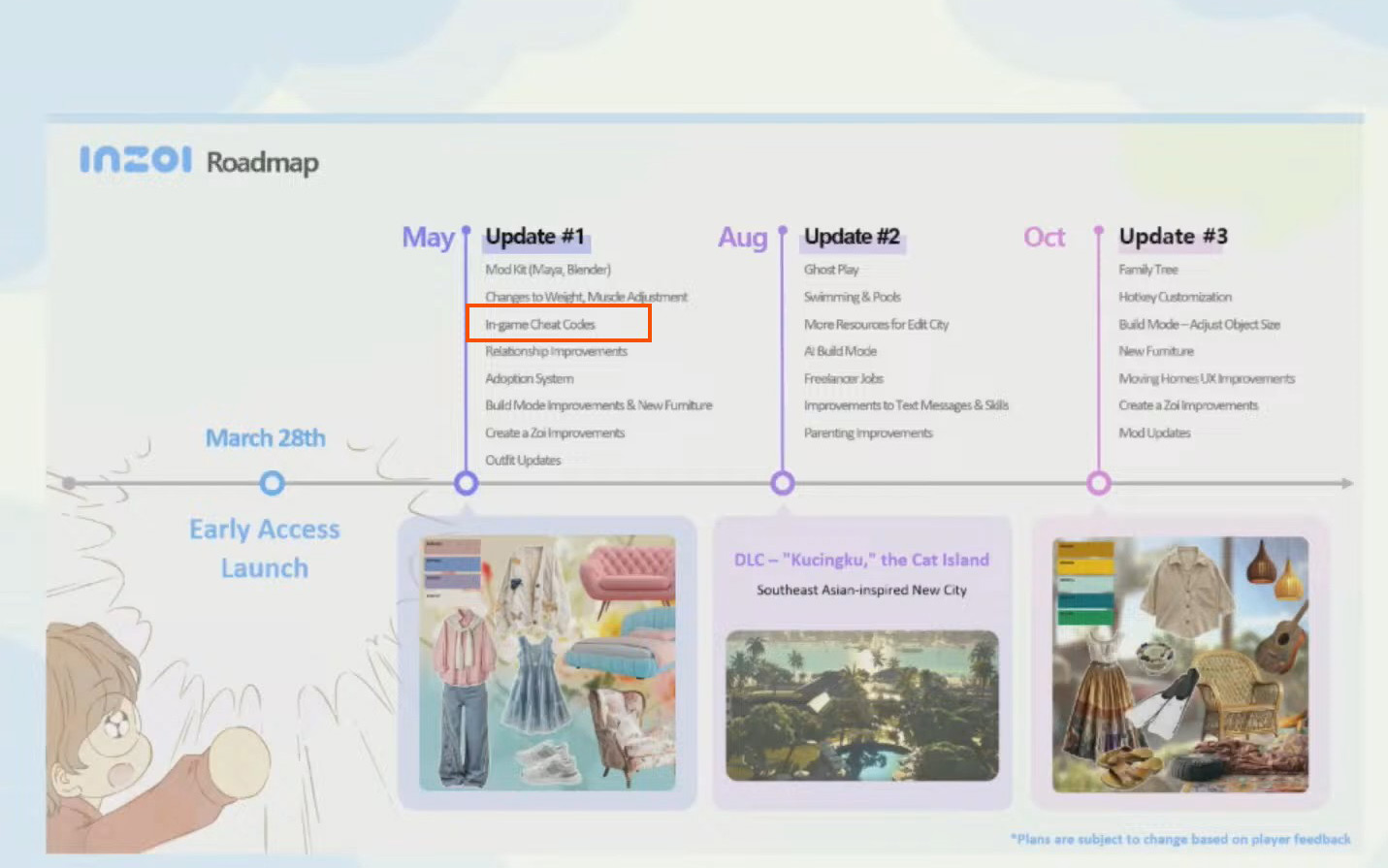Click Relationship Improvements item
Image resolution: width=1388 pixels, height=868 pixels.
[556, 351]
